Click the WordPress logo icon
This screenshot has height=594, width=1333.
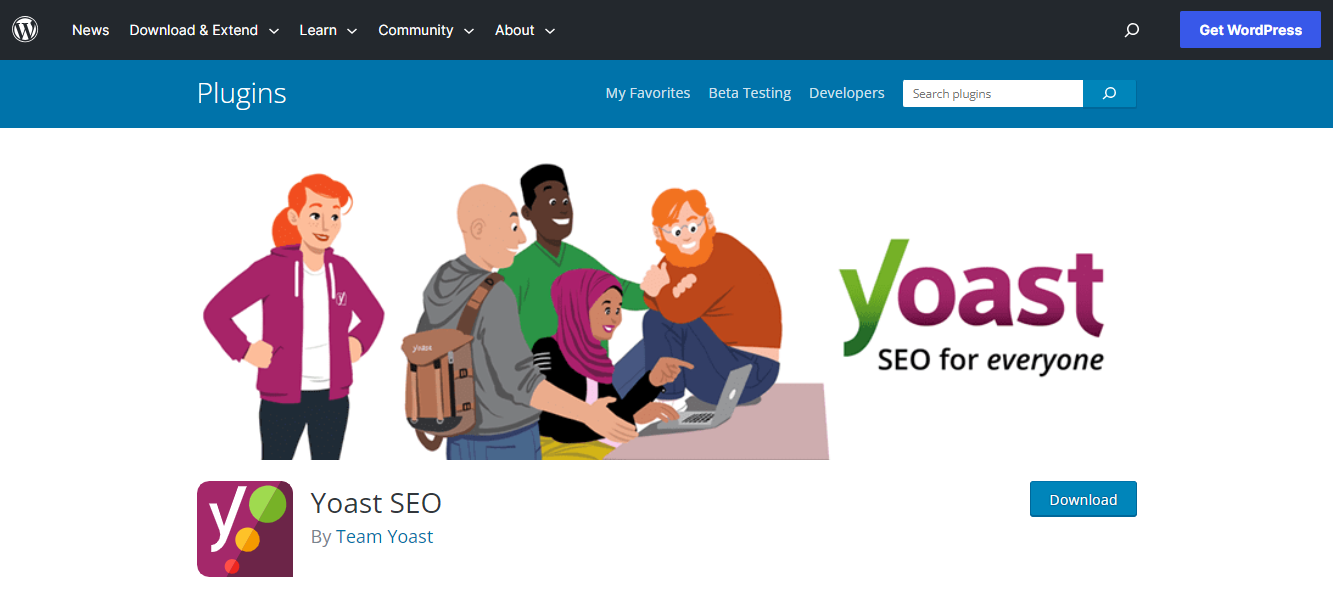tap(25, 30)
